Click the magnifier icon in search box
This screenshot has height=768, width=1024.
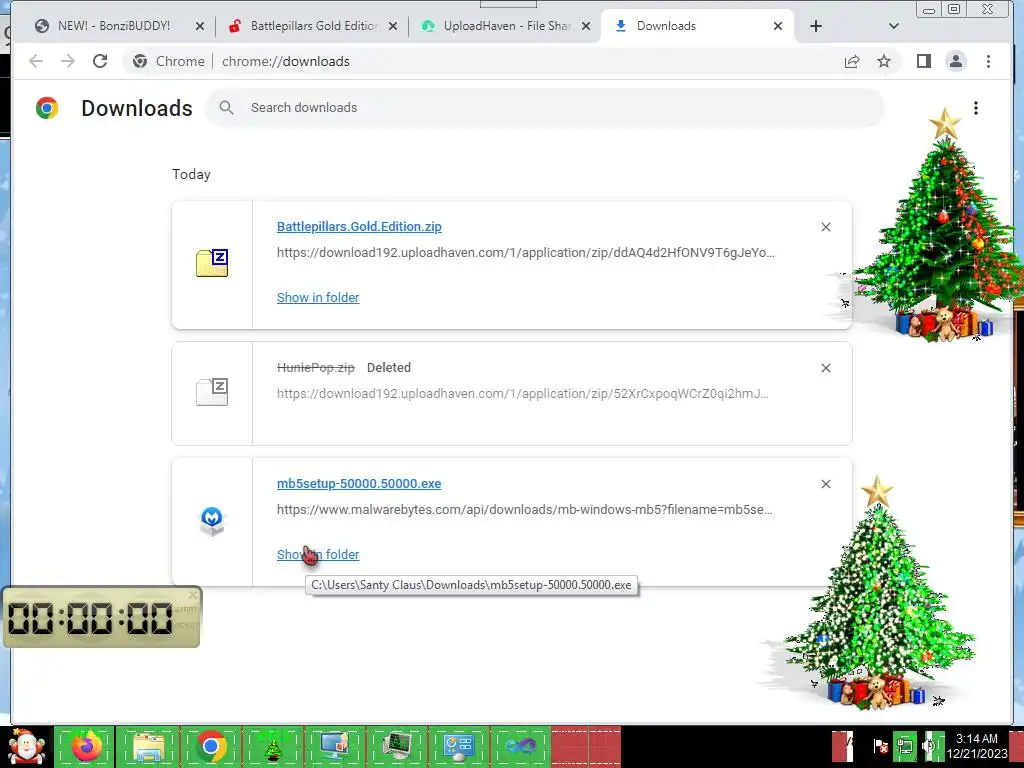(226, 108)
